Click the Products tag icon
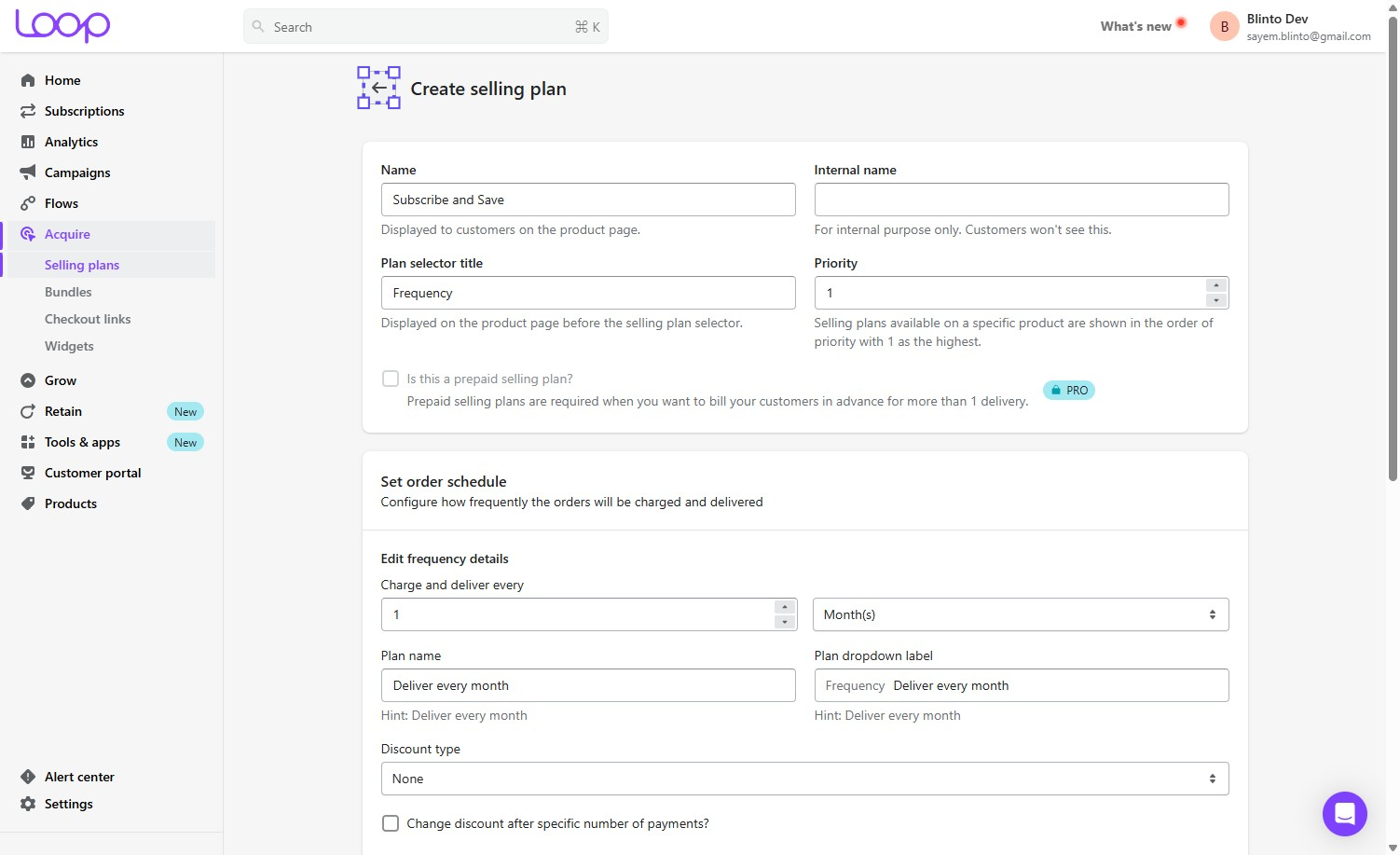 point(28,503)
